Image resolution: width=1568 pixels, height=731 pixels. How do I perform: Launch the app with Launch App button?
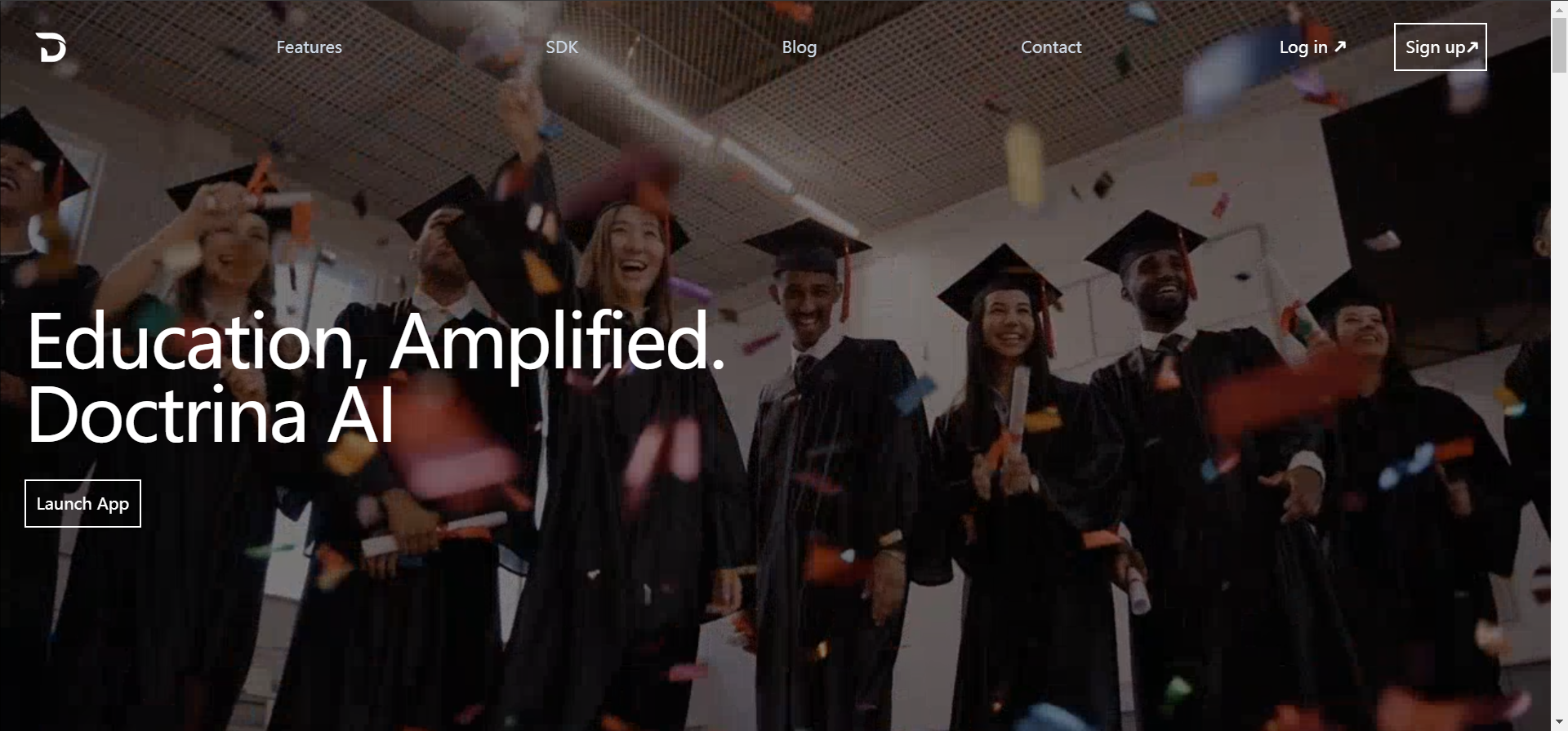click(x=82, y=503)
